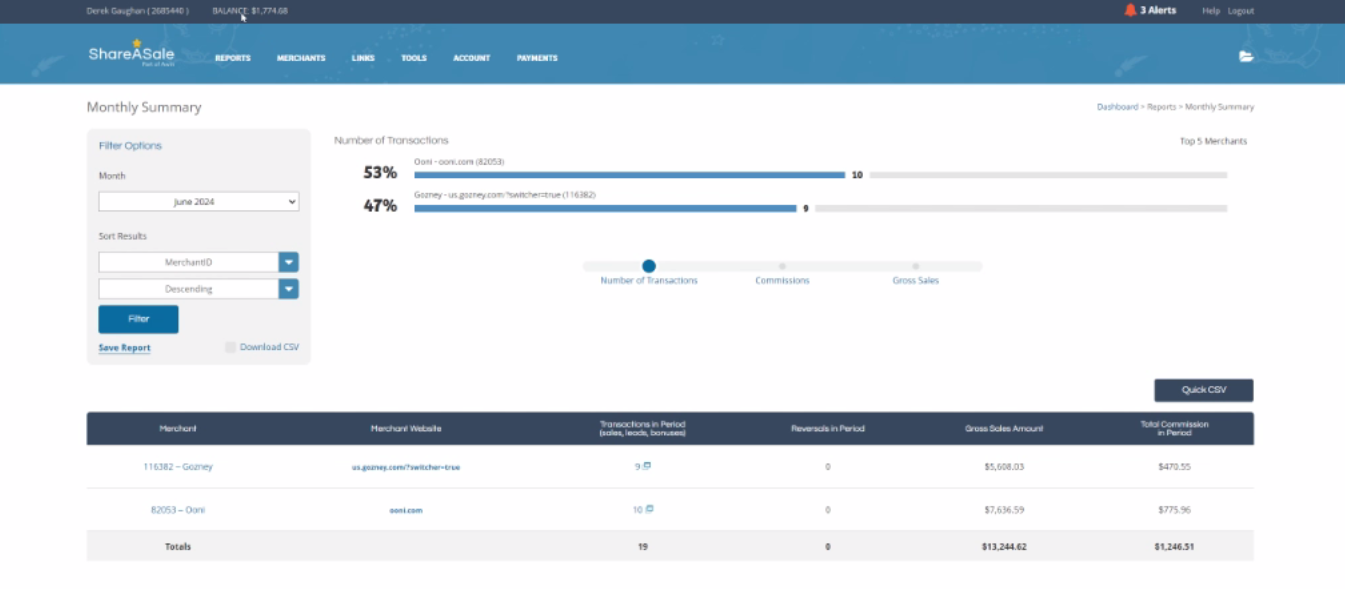Open the 3 Alerts link
The height and width of the screenshot is (589, 1345).
[x=1158, y=10]
